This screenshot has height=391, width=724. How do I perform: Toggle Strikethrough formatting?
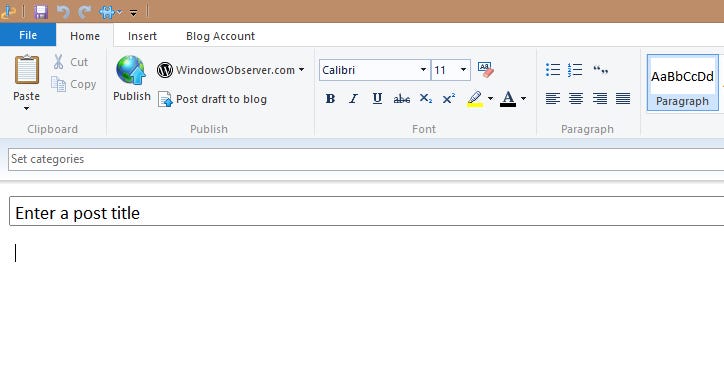402,98
